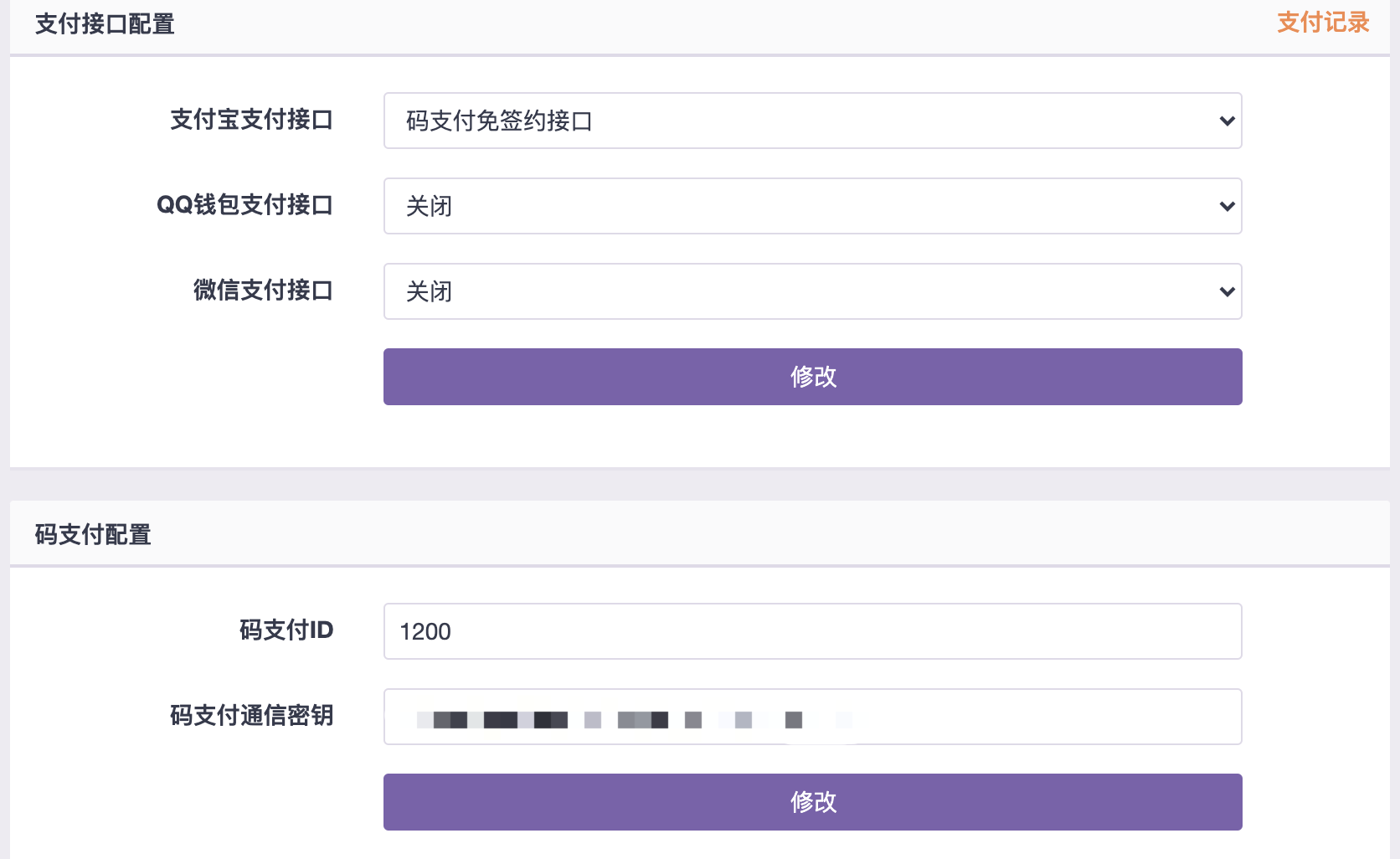Click the QQ钱包支付接口 label
The image size is (1400, 859).
tap(244, 205)
